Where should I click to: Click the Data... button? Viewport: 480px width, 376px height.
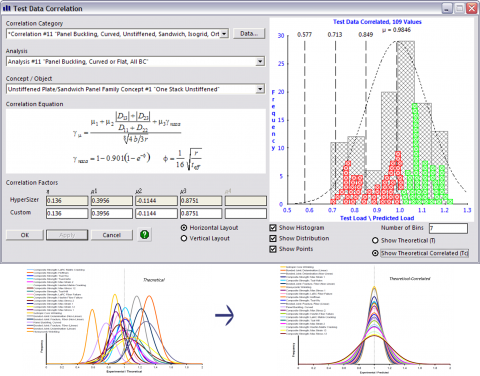249,33
